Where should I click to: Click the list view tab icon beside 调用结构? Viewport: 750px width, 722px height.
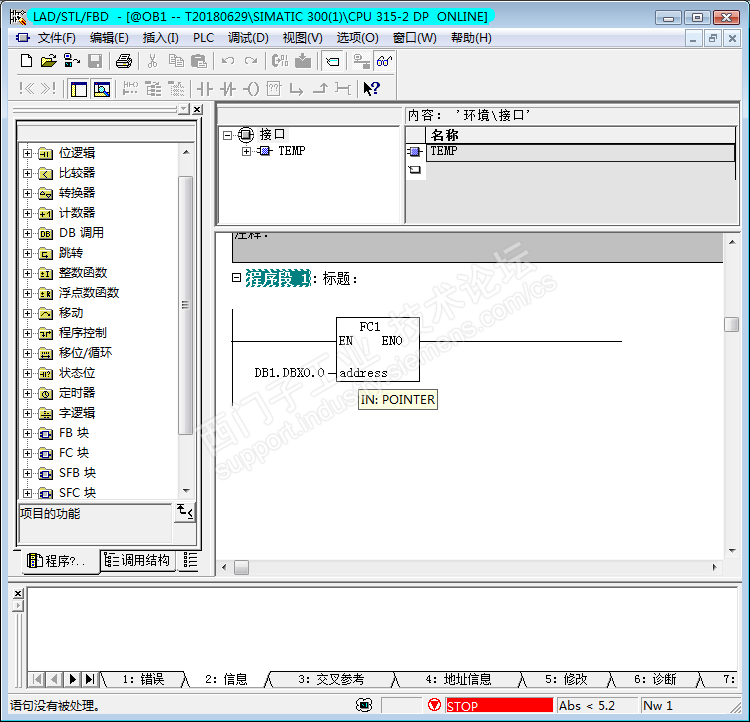pyautogui.click(x=190, y=560)
